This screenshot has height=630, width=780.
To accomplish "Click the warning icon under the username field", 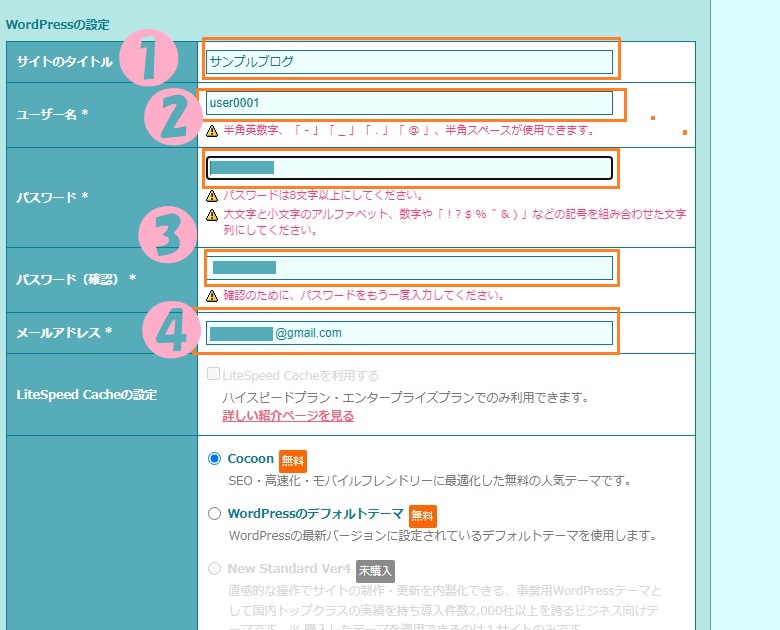I will 212,131.
